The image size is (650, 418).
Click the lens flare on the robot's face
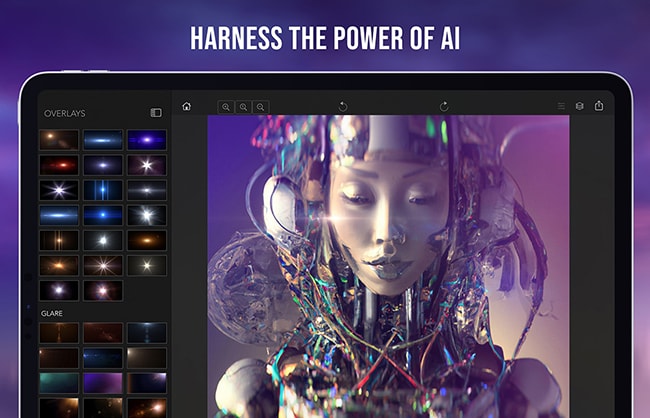coord(327,220)
